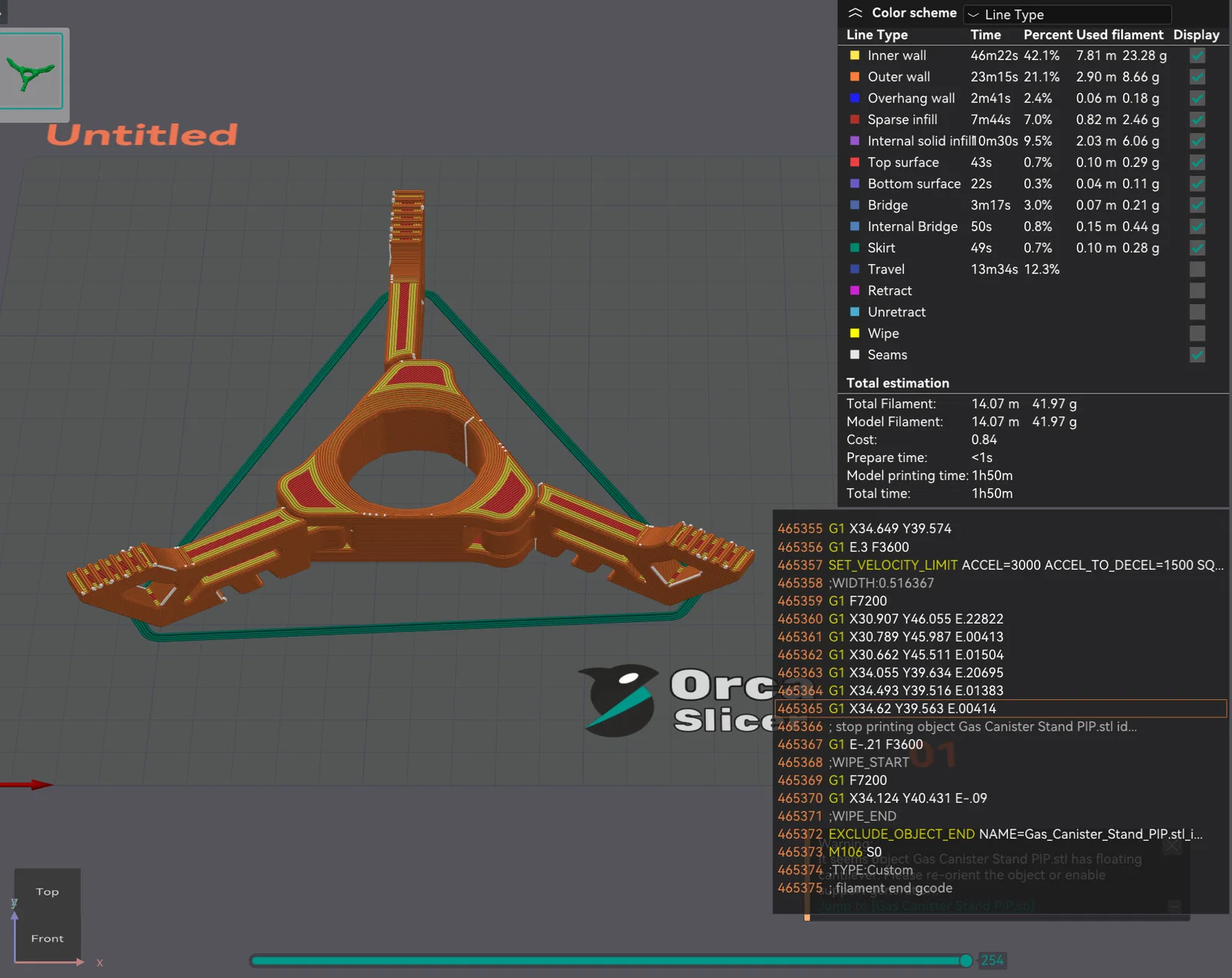
Task: Click the "Display" column header
Action: pos(1196,35)
